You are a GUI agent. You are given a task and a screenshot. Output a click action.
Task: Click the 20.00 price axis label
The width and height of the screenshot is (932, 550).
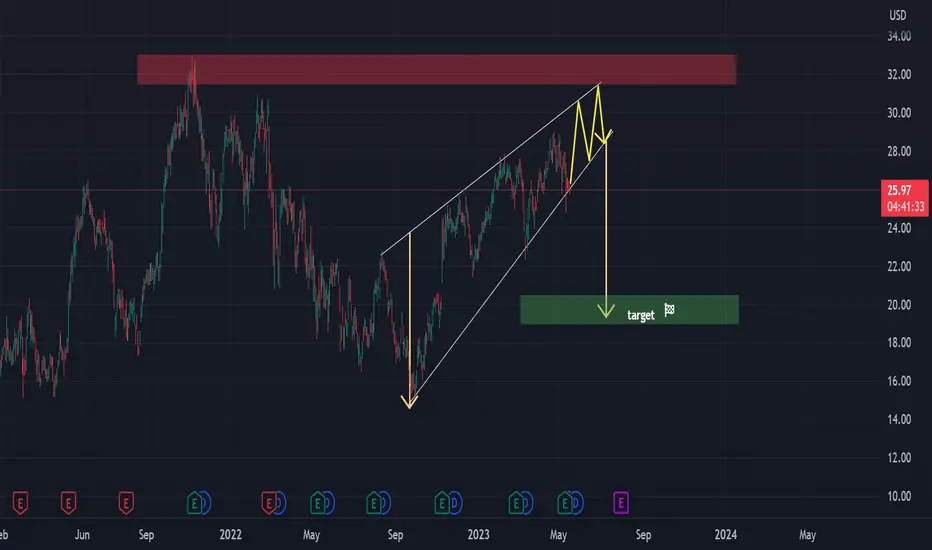click(x=899, y=304)
